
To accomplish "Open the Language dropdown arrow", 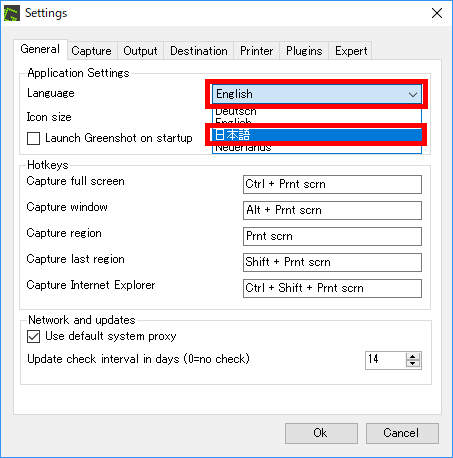I will [x=413, y=94].
